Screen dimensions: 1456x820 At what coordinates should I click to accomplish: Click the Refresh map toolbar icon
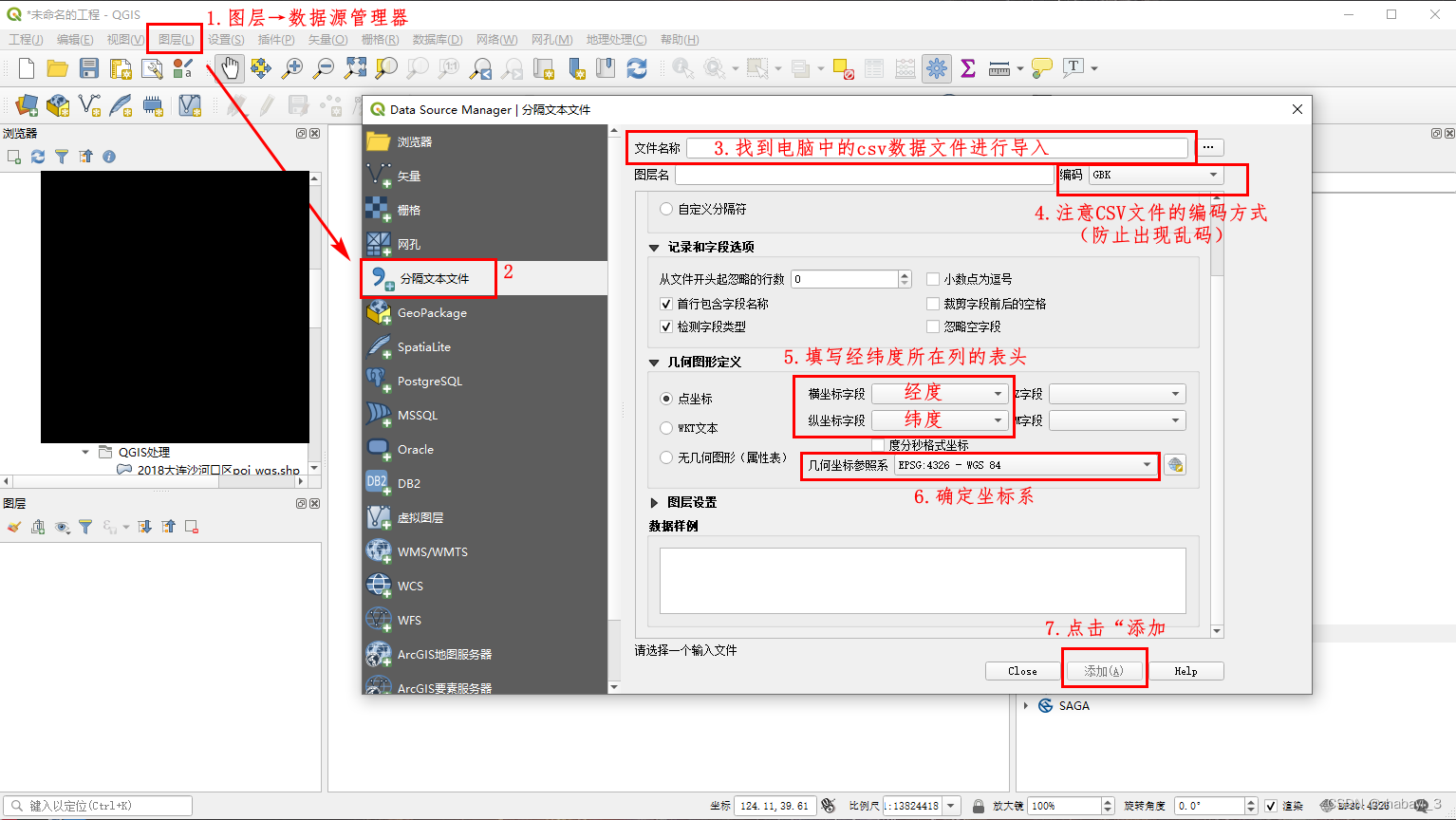637,68
